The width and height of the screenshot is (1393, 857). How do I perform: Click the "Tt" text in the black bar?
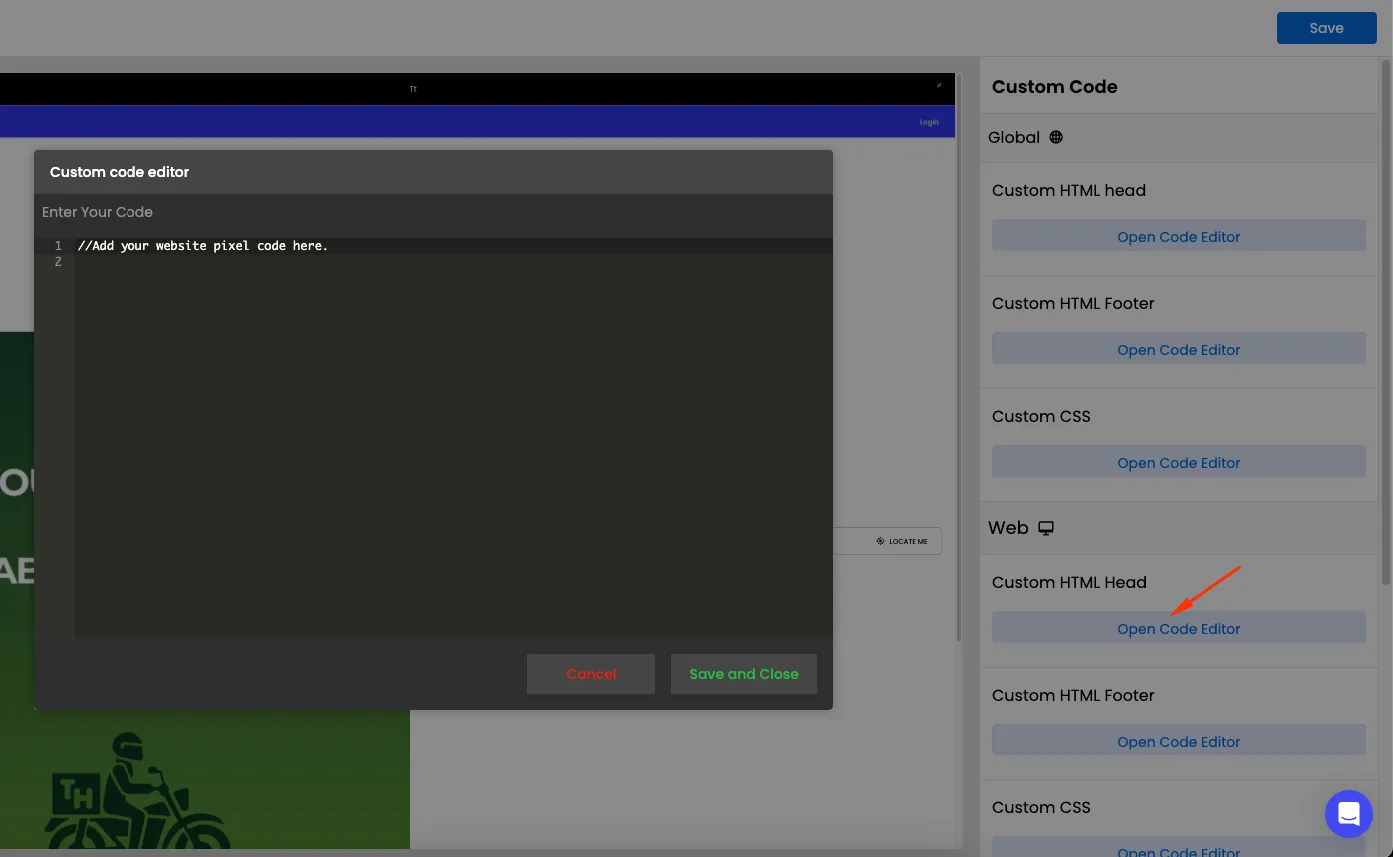coord(413,89)
